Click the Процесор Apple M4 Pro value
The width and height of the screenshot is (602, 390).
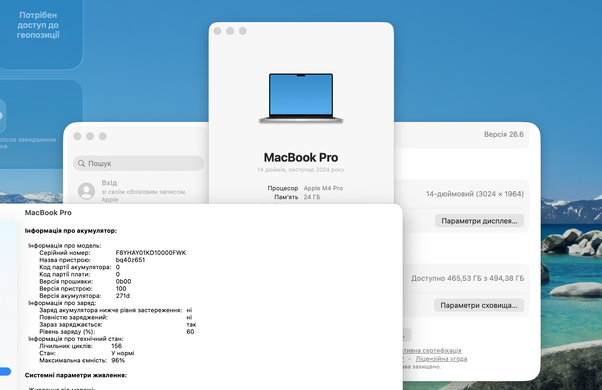click(323, 188)
